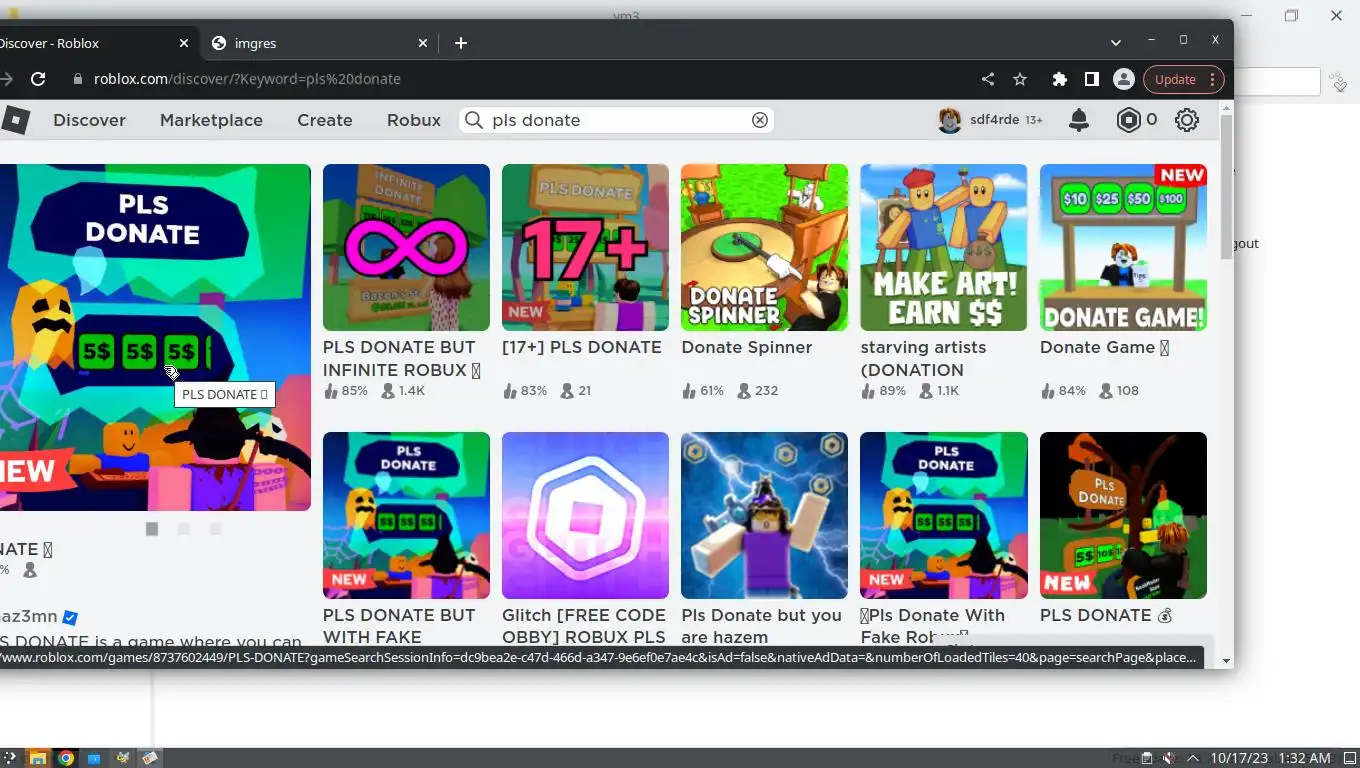Open Chrome three-dot menu

coord(1212,79)
